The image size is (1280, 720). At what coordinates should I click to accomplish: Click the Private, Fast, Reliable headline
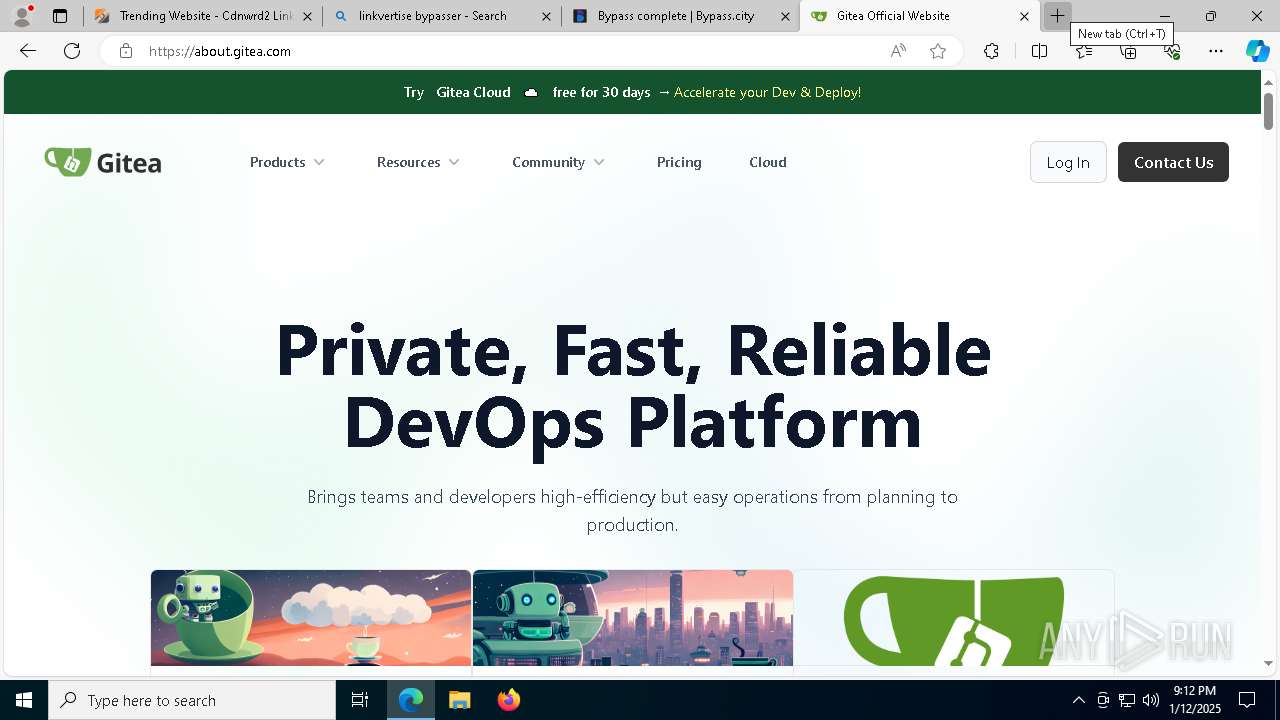633,350
